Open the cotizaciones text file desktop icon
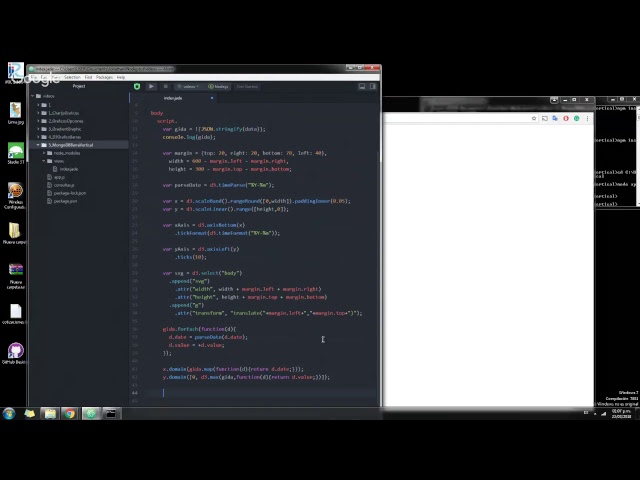Screen dimensions: 640x480 (15, 314)
